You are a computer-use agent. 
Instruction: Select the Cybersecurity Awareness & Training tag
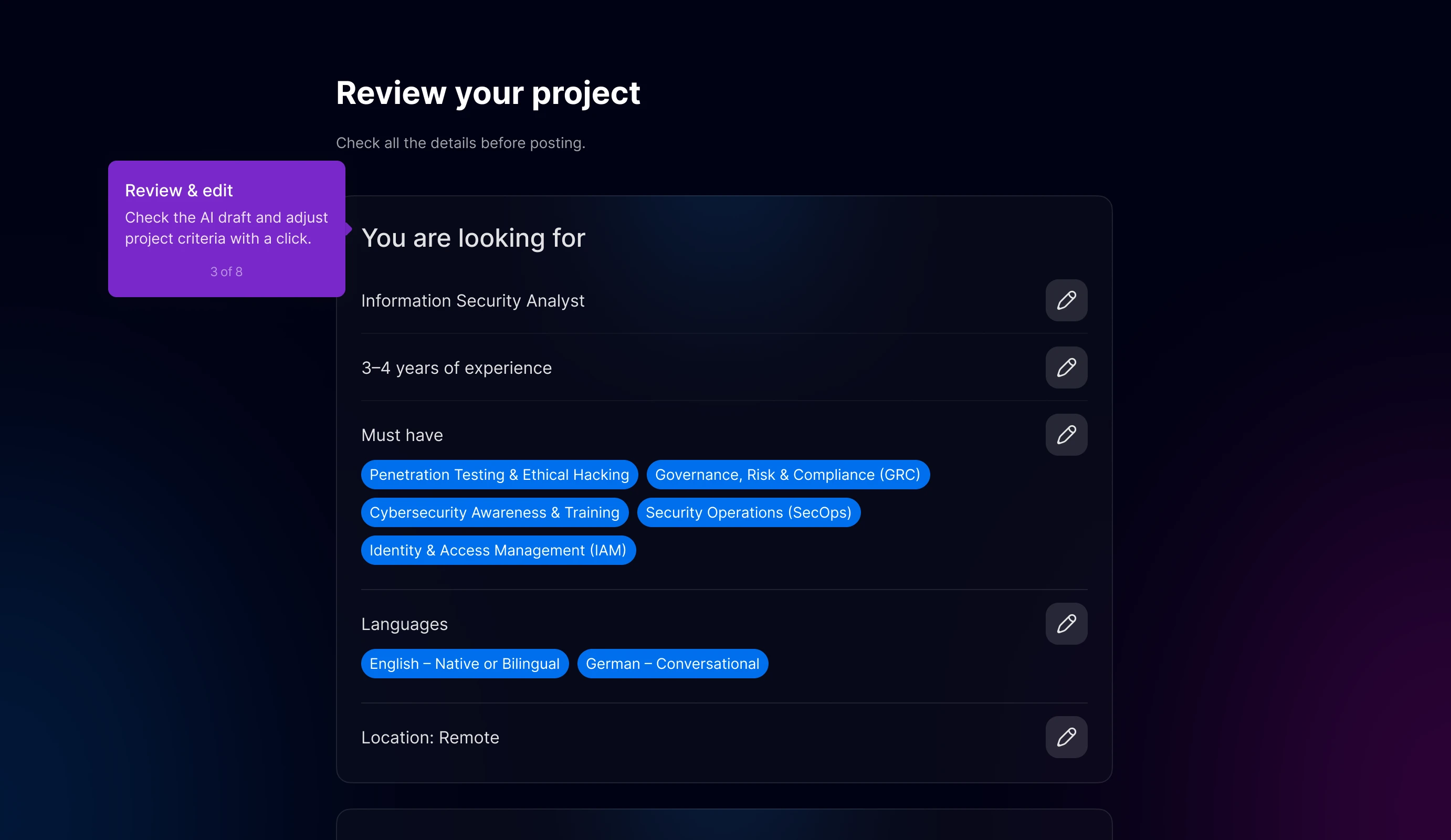point(494,512)
